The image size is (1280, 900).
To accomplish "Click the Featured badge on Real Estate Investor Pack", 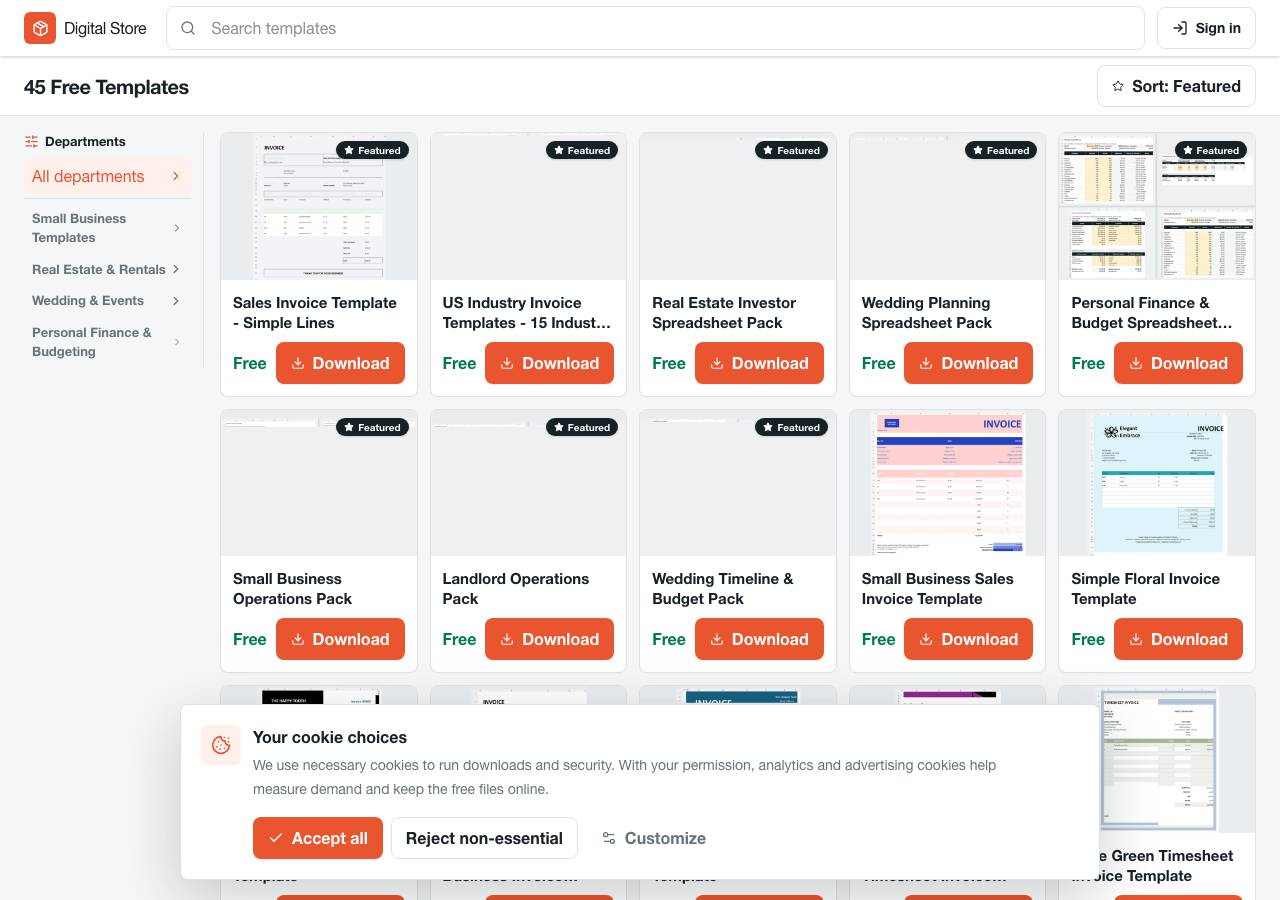I will click(x=791, y=150).
